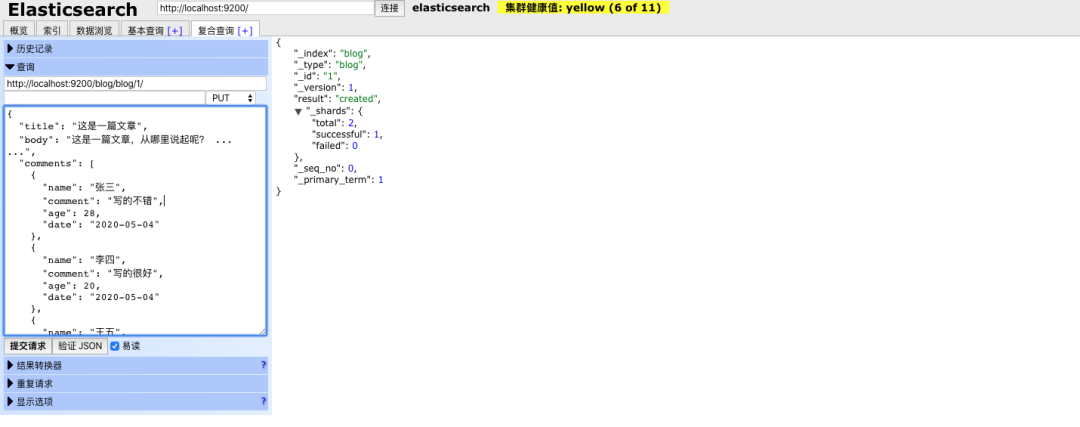
Task: Click the "_seq_no": 0 line
Action: point(326,168)
